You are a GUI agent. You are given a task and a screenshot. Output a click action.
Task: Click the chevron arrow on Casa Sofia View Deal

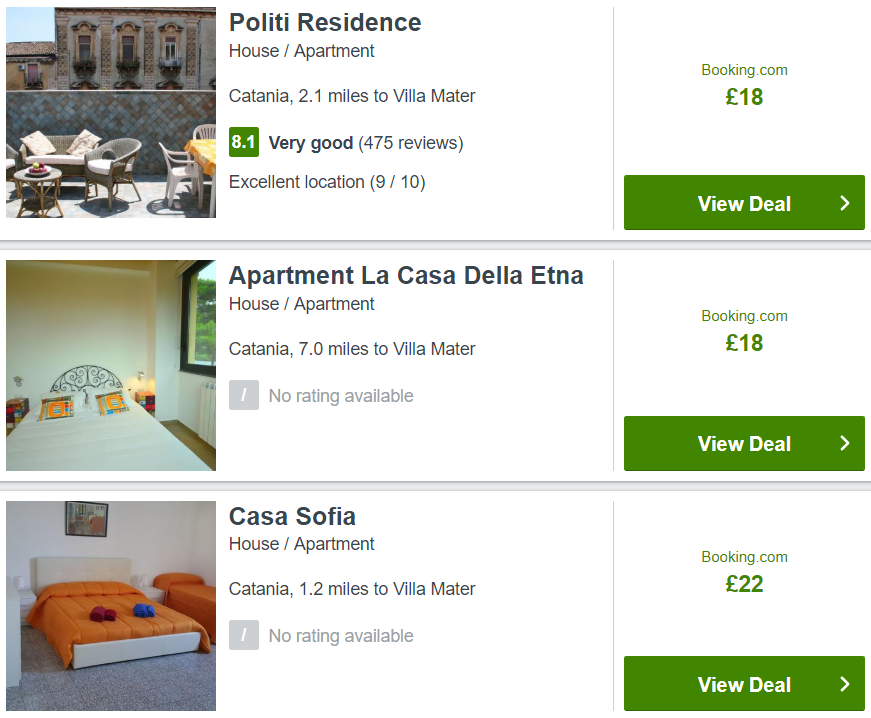[845, 684]
